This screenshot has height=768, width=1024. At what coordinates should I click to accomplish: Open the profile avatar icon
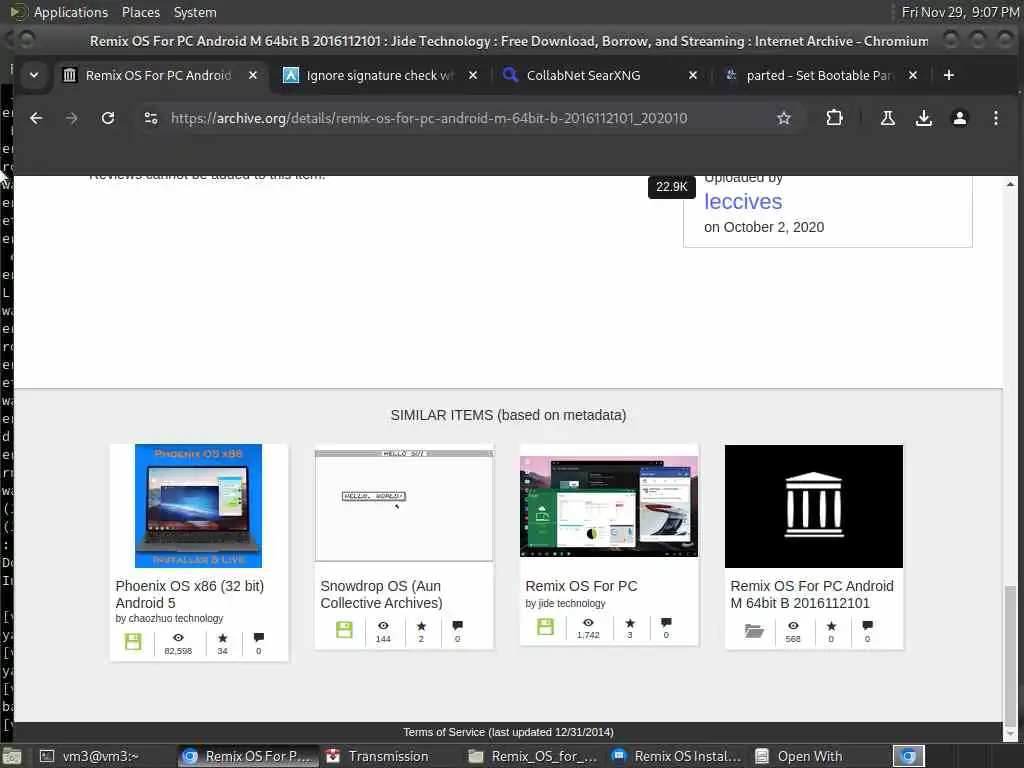959,118
